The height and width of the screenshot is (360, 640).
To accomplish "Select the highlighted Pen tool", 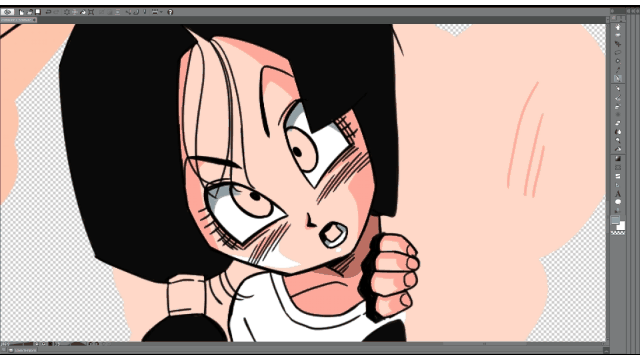I will point(618,78).
